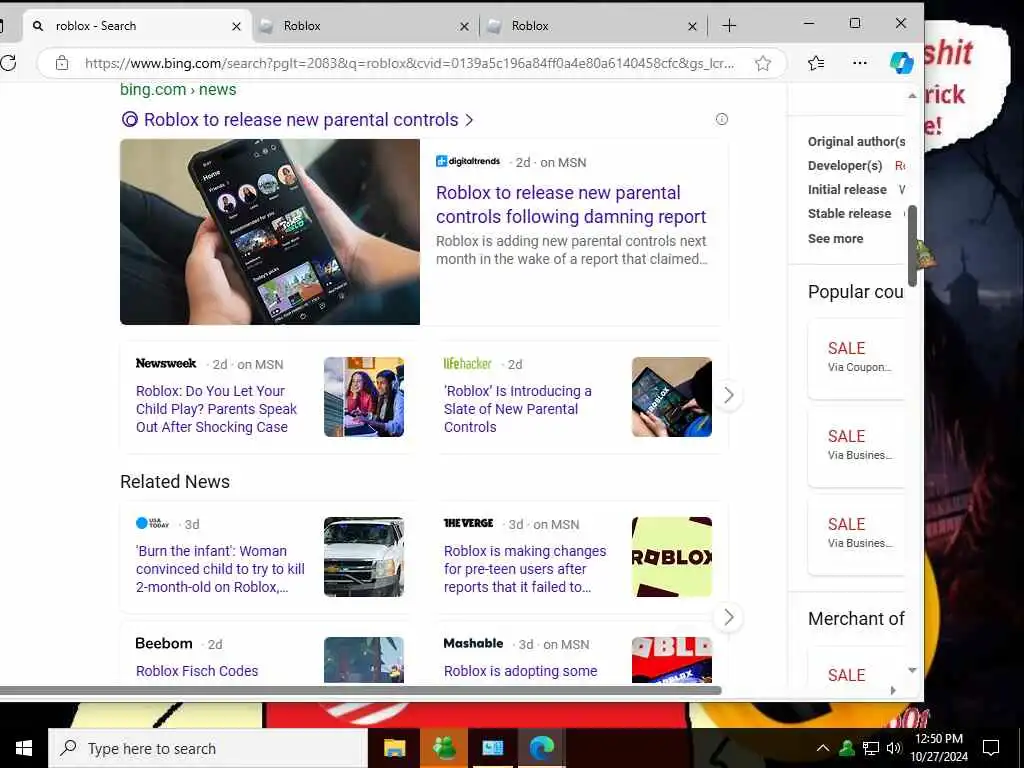
Task: Add this page to favorites star
Action: click(763, 63)
